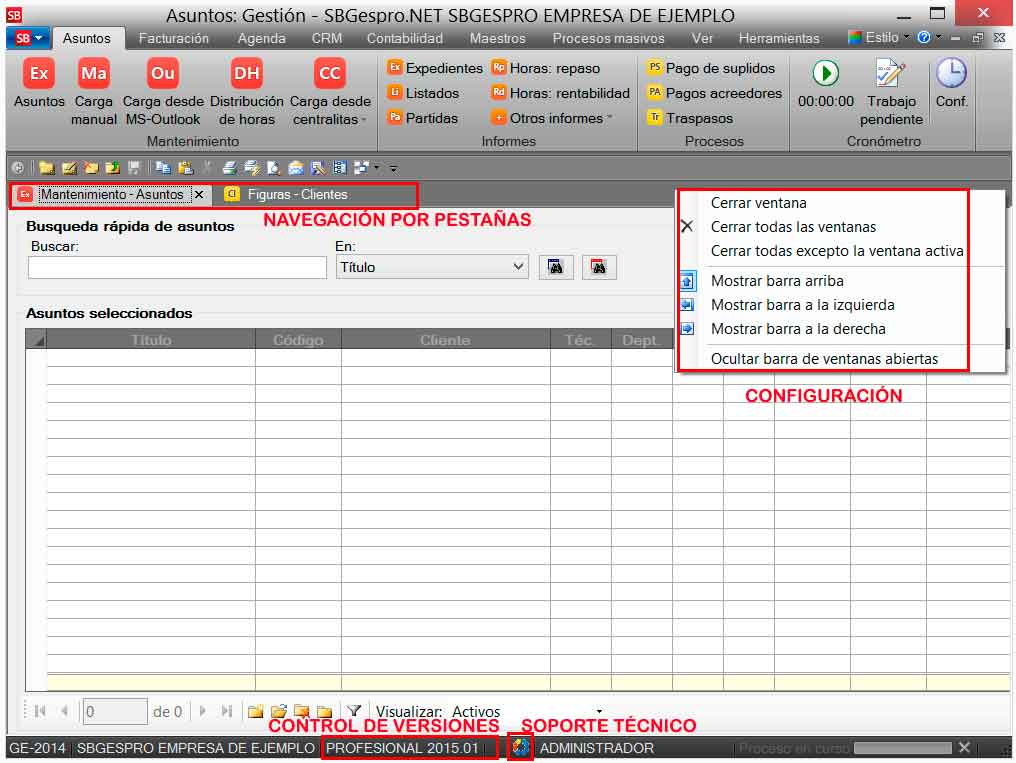Switch to Figuras - Clientes tab

click(x=297, y=195)
